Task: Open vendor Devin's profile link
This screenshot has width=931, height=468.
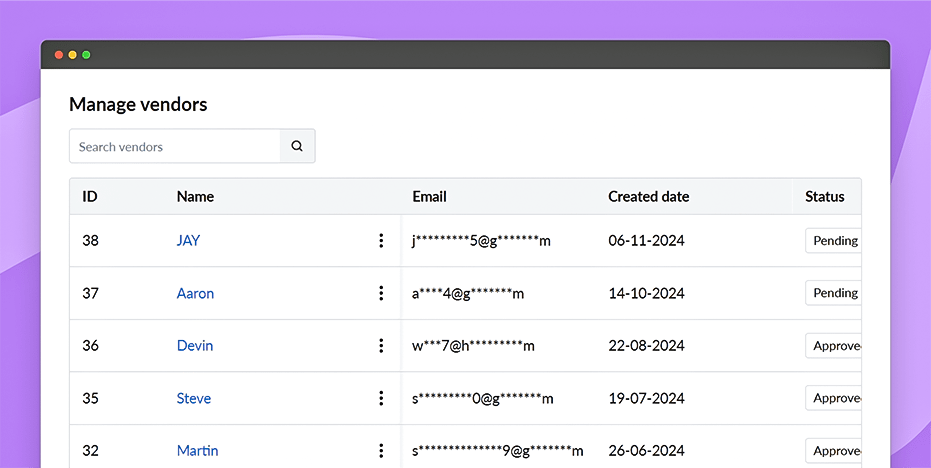Action: [195, 346]
